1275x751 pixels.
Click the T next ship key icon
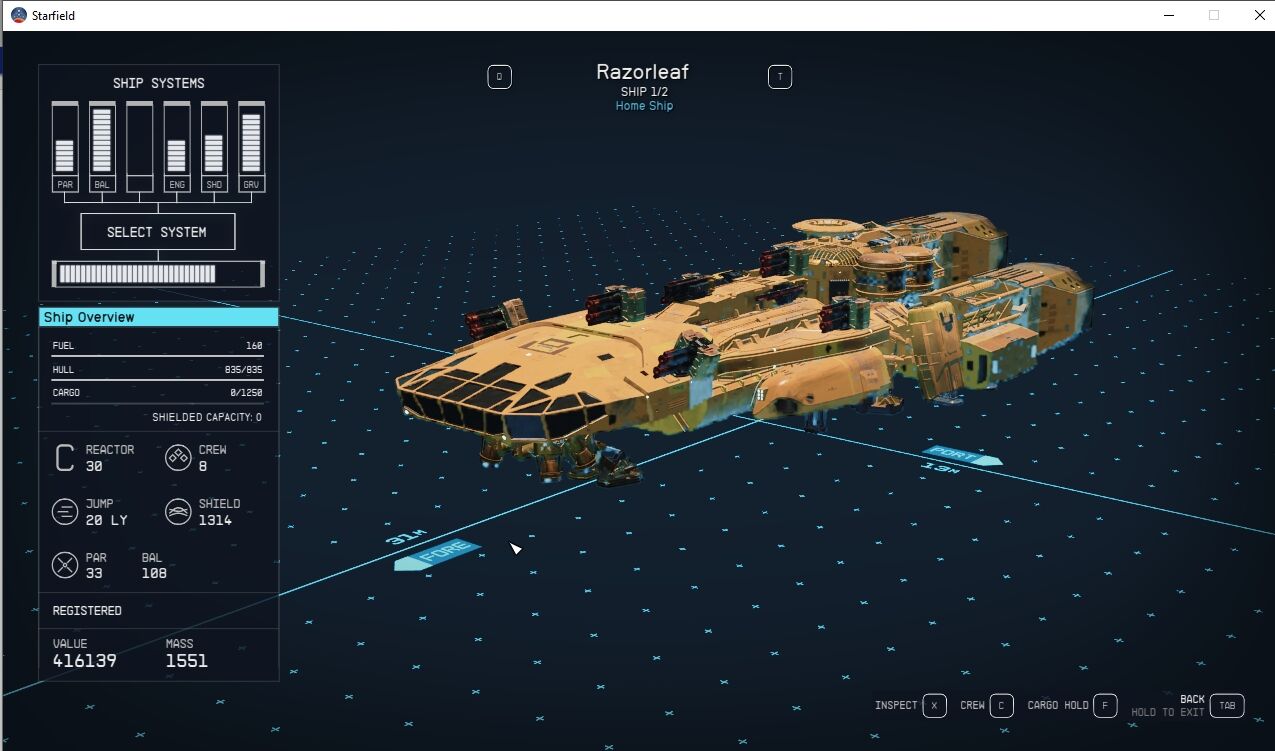(779, 77)
